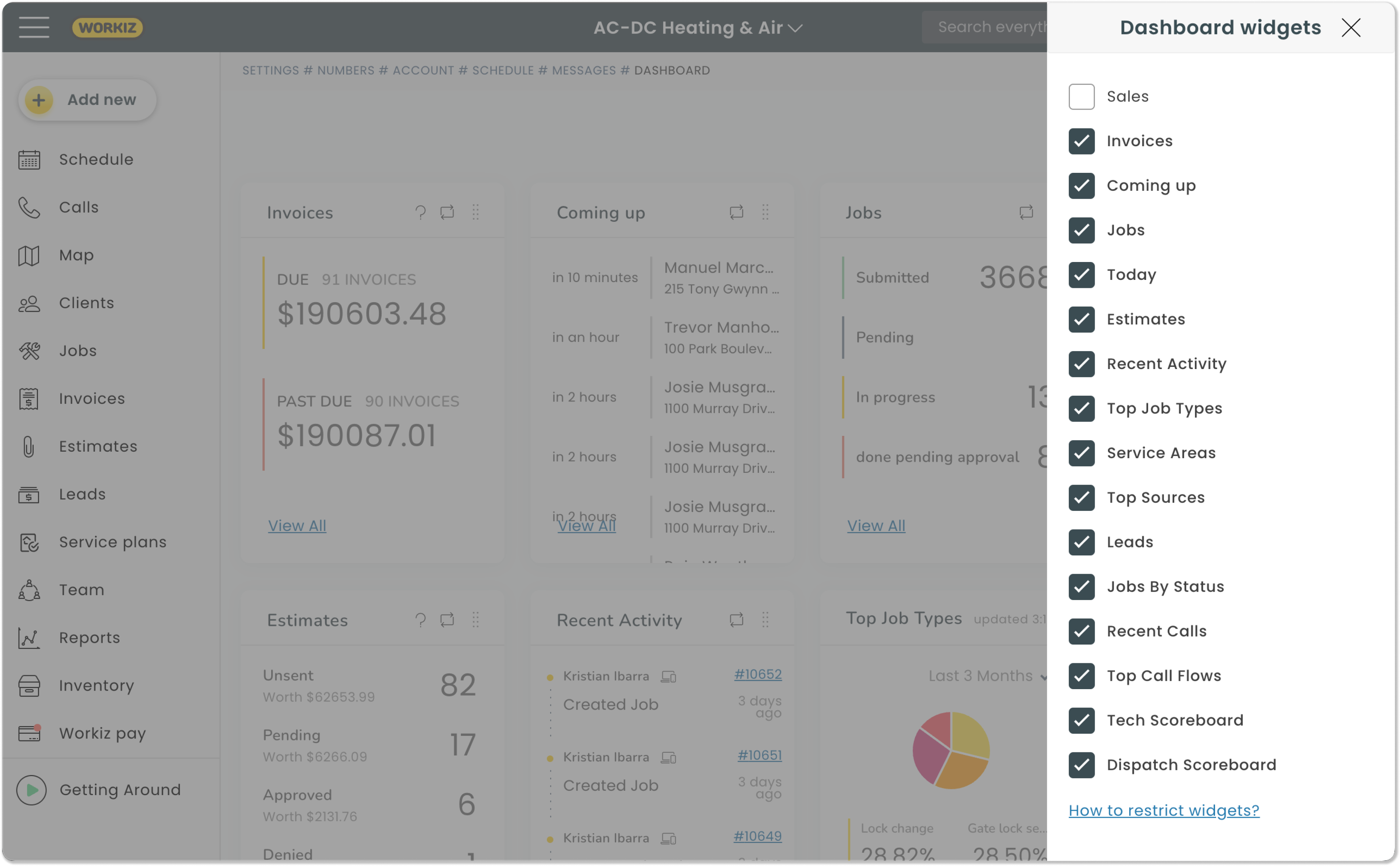Toggle the Today widget checkbox
Viewport: 1400px width, 866px height.
coord(1082,275)
